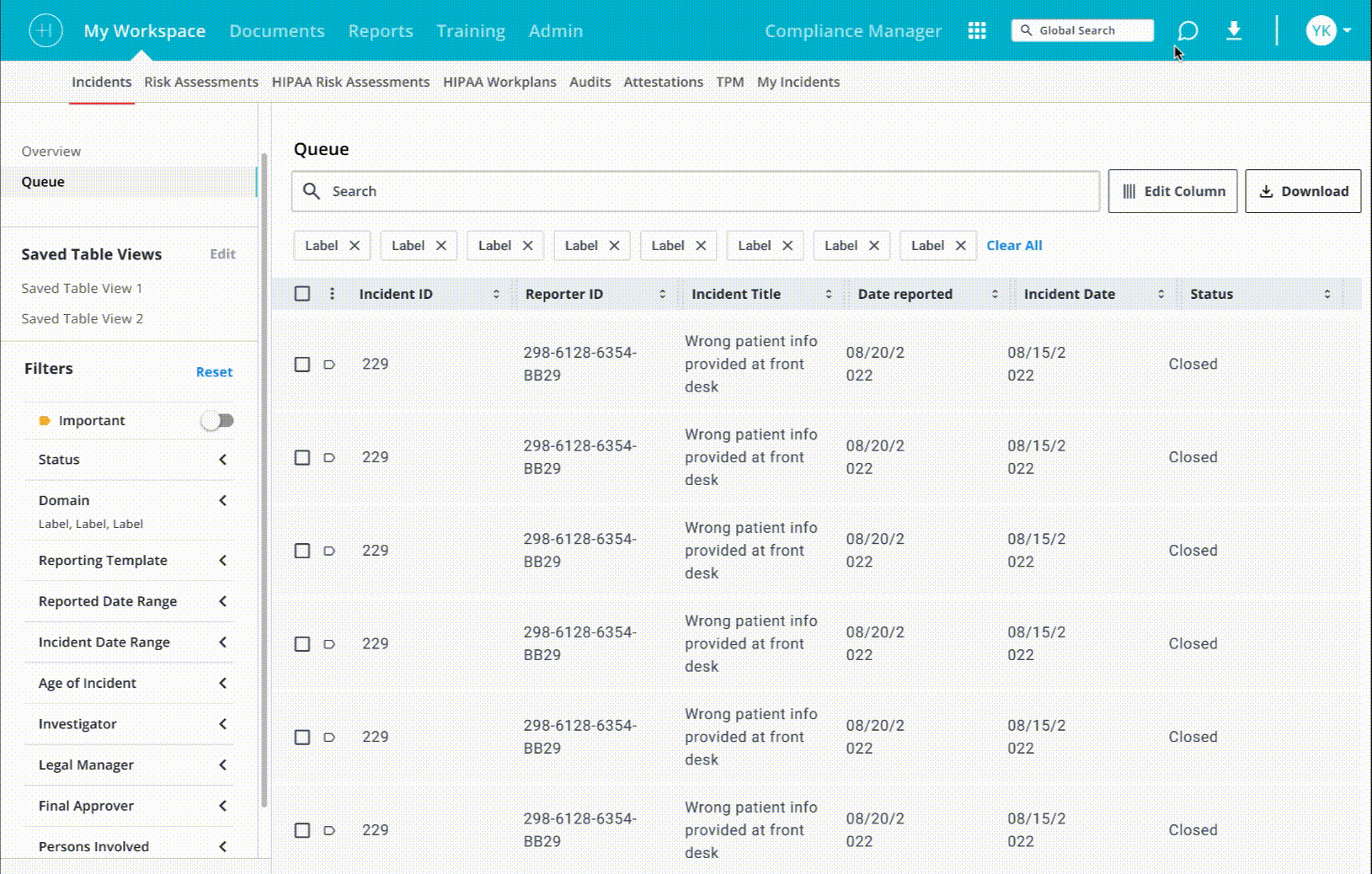The height and width of the screenshot is (874, 1372).
Task: Sort by Incident ID column arrows
Action: [496, 294]
